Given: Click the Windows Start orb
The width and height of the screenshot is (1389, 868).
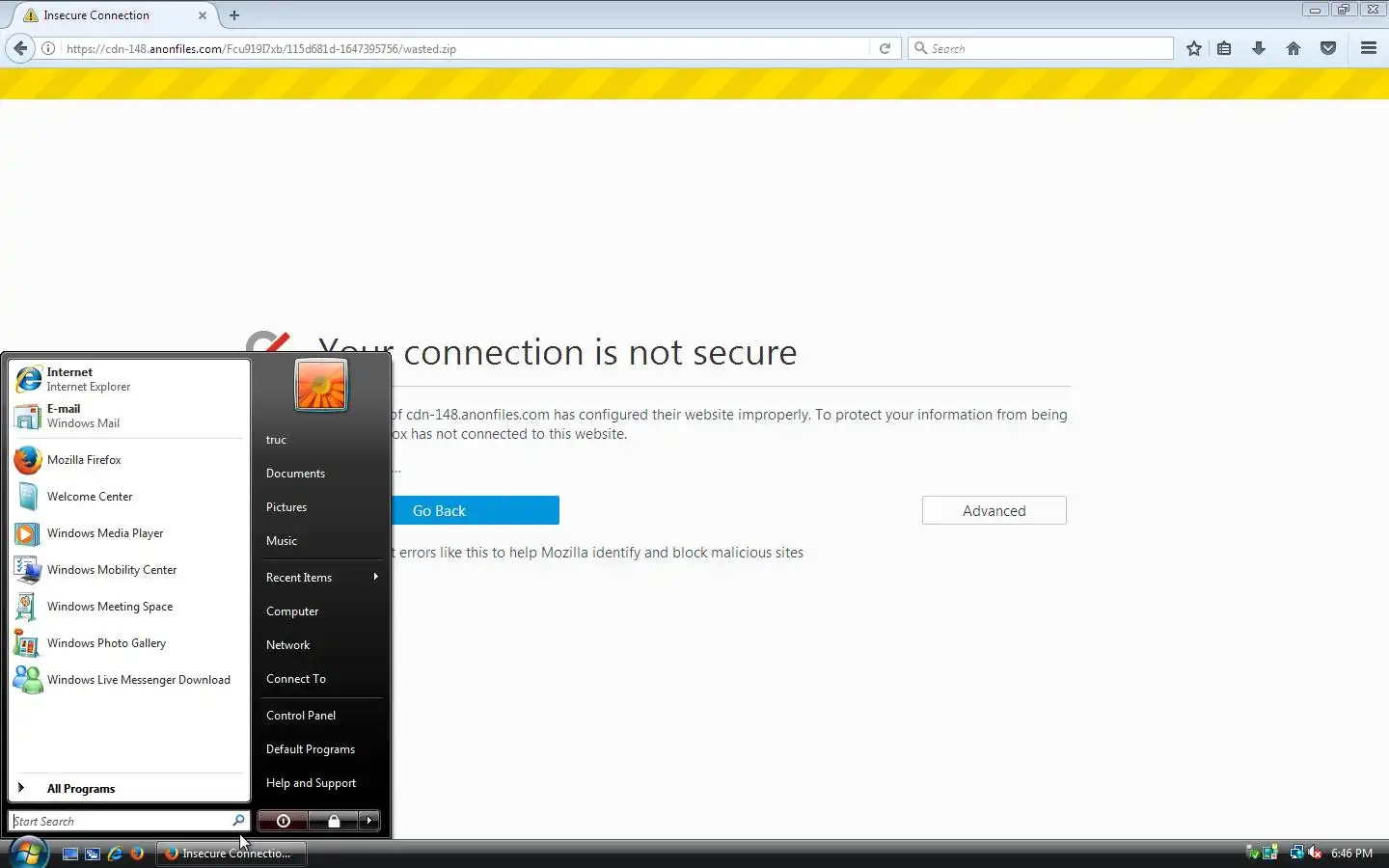Looking at the screenshot, I should [27, 853].
